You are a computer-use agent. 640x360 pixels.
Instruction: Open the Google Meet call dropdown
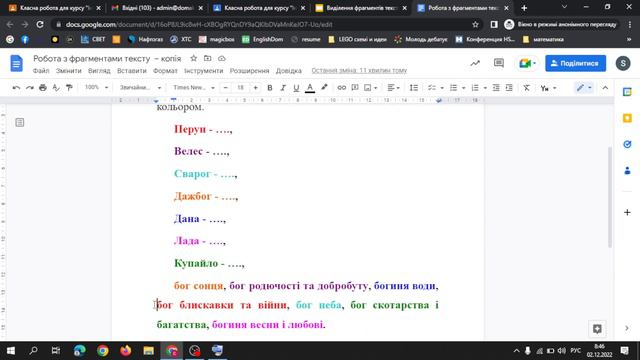[x=527, y=63]
